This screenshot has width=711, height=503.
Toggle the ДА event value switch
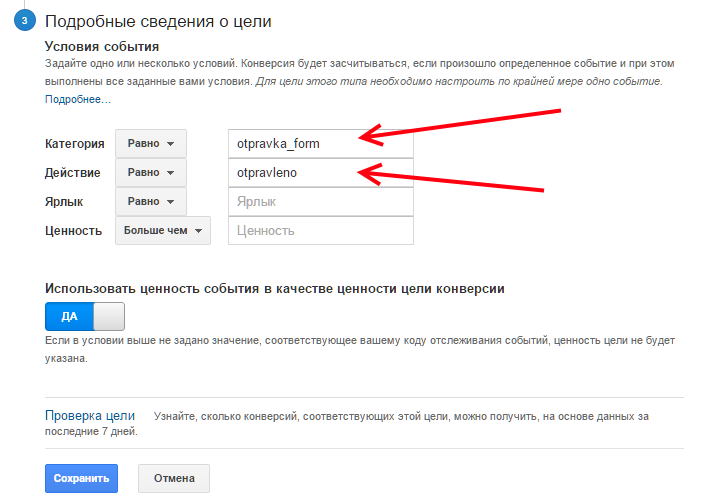coord(85,317)
